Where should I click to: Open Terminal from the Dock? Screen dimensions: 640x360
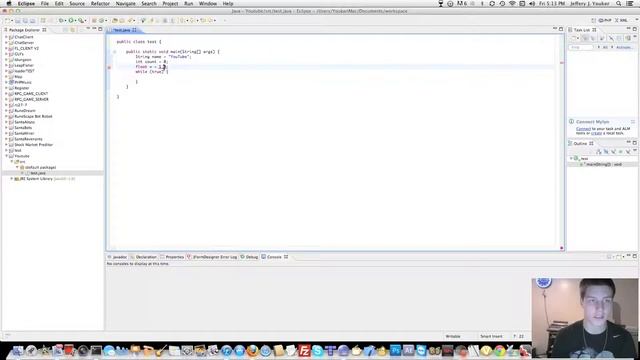(x=96, y=350)
